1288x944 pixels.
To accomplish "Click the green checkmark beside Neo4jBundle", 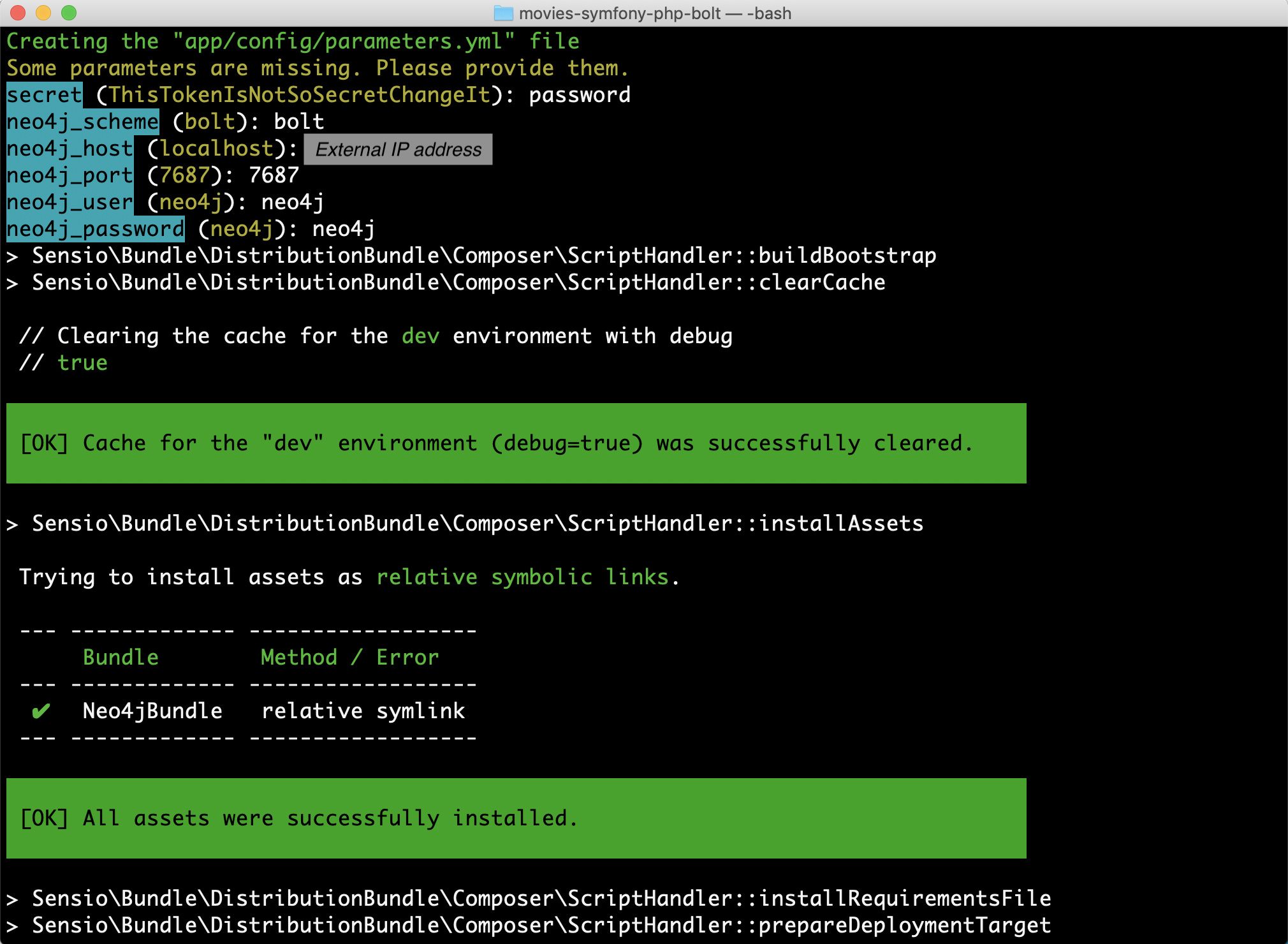I will click(41, 711).
